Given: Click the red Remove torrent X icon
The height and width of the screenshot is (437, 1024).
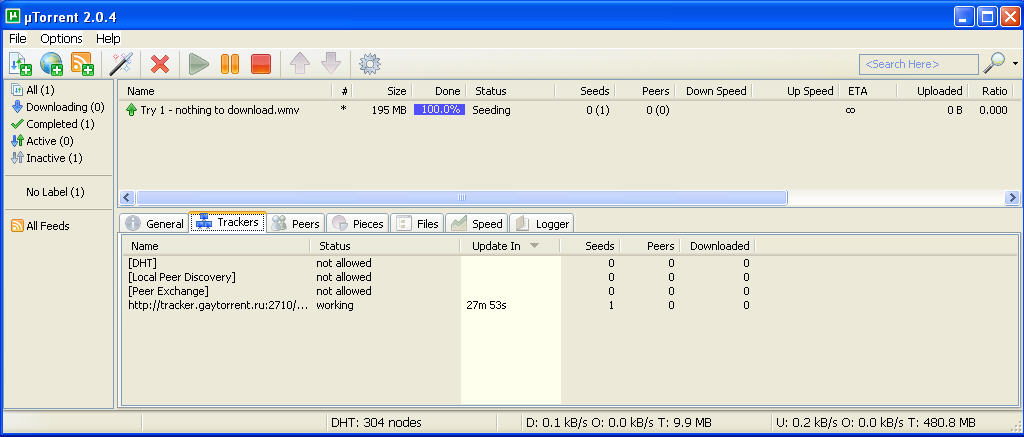Looking at the screenshot, I should click(160, 64).
